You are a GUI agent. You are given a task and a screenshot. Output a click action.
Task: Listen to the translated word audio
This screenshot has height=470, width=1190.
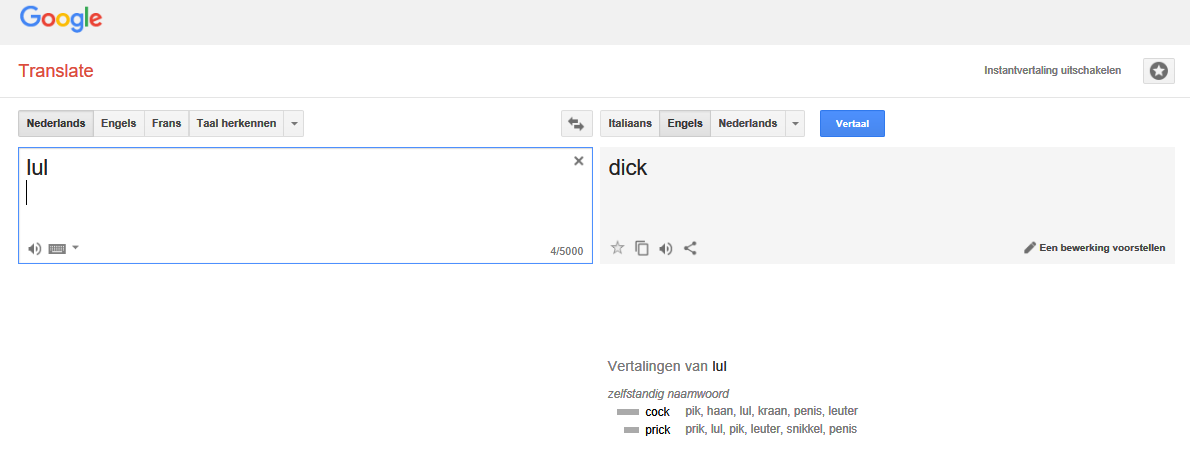tap(666, 248)
